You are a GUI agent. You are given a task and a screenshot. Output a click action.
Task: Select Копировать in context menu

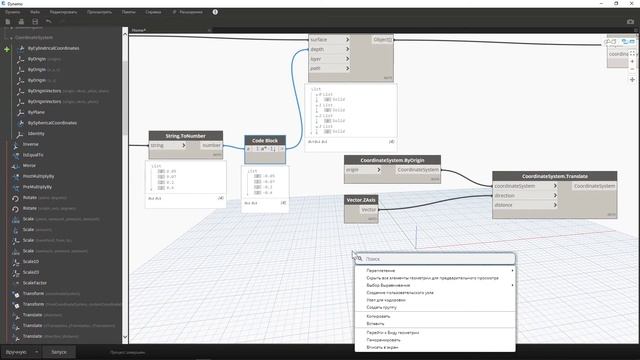point(378,316)
